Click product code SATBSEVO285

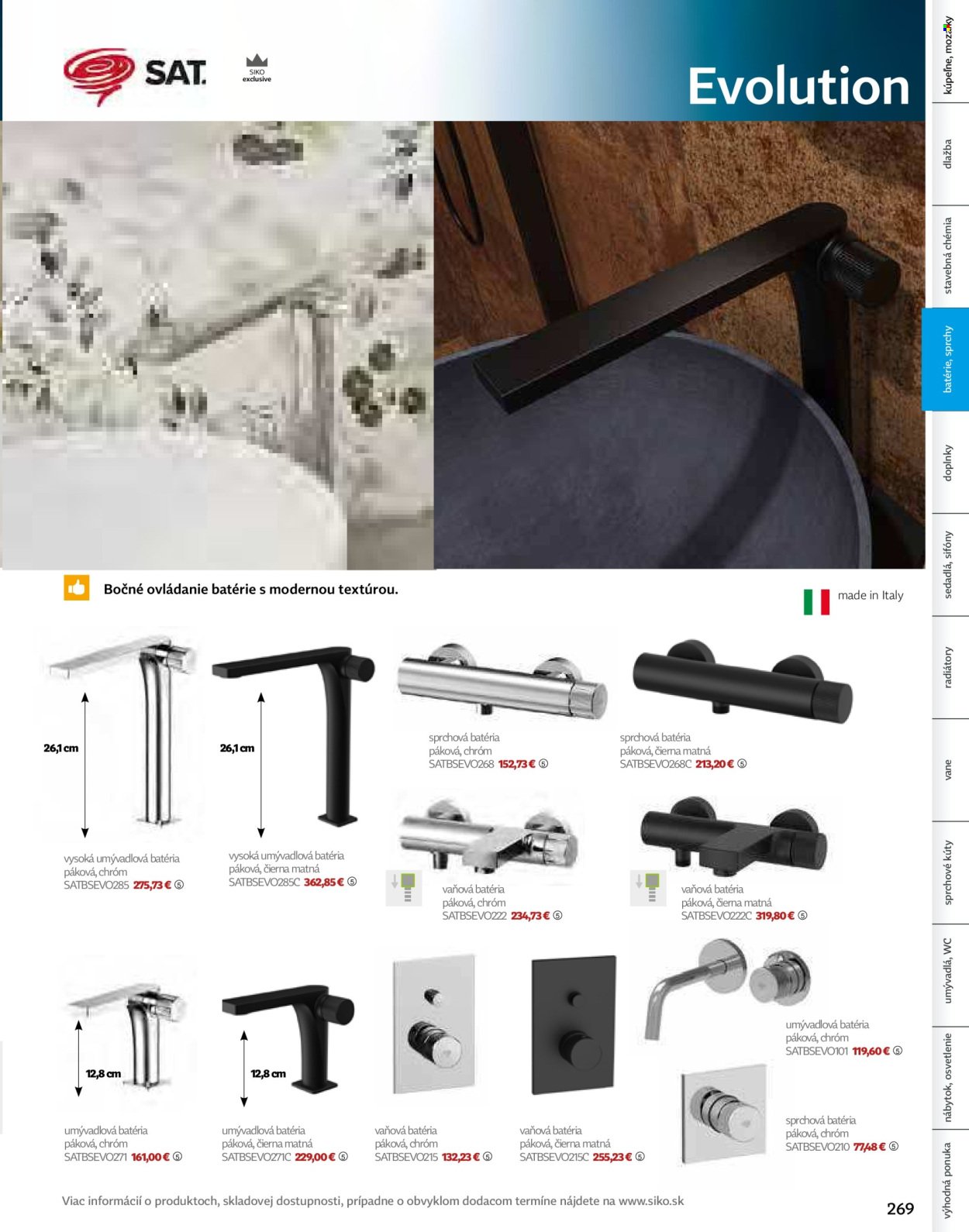coord(96,885)
